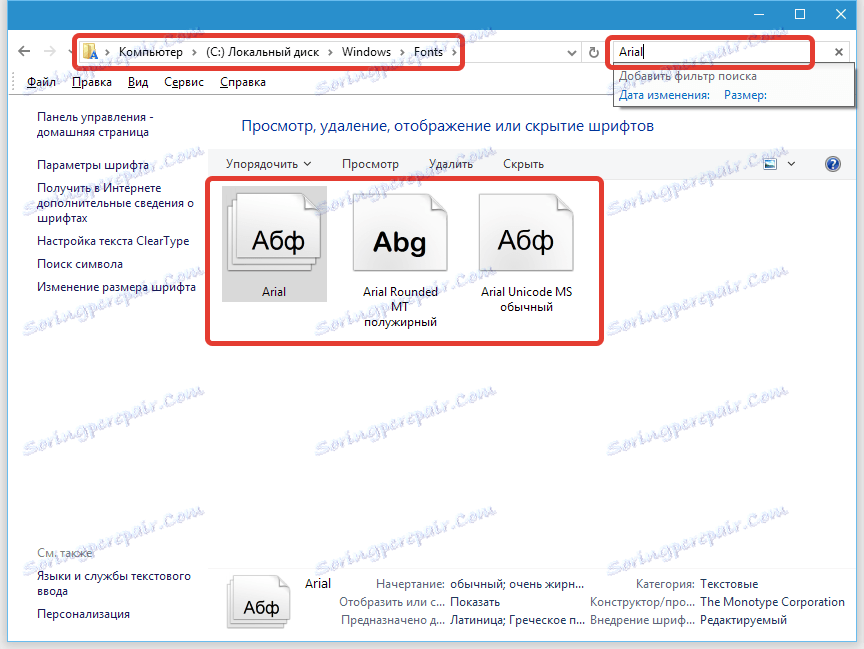Image resolution: width=864 pixels, height=649 pixels.
Task: Open the Справка menu
Action: pyautogui.click(x=242, y=82)
